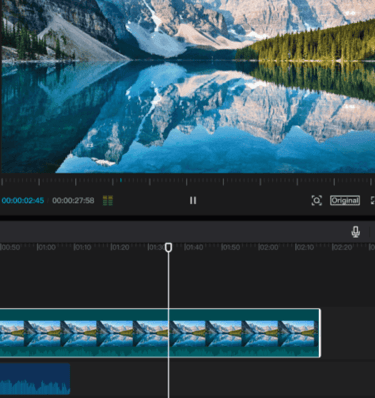Click the total duration 00:00:27:58
Viewport: 375px width, 398px height.
pos(73,201)
